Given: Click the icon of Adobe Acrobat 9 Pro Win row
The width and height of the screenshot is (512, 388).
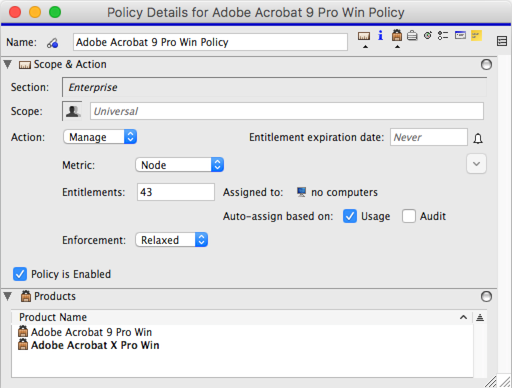Looking at the screenshot, I should pos(23,332).
